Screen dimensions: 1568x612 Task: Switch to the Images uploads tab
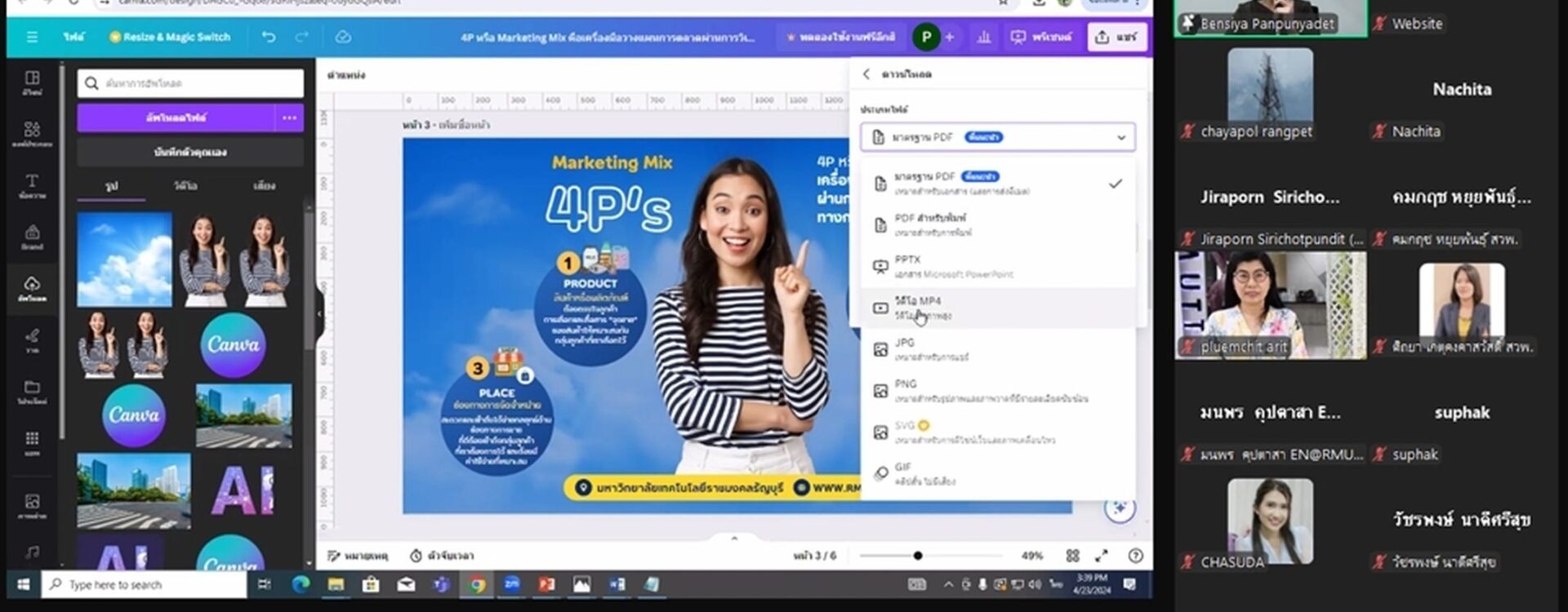pyautogui.click(x=112, y=186)
